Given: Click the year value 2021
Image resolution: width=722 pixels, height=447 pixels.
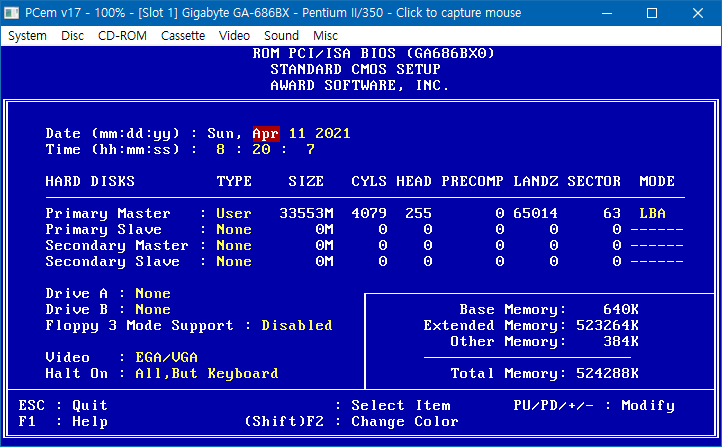Looking at the screenshot, I should click(x=333, y=134).
